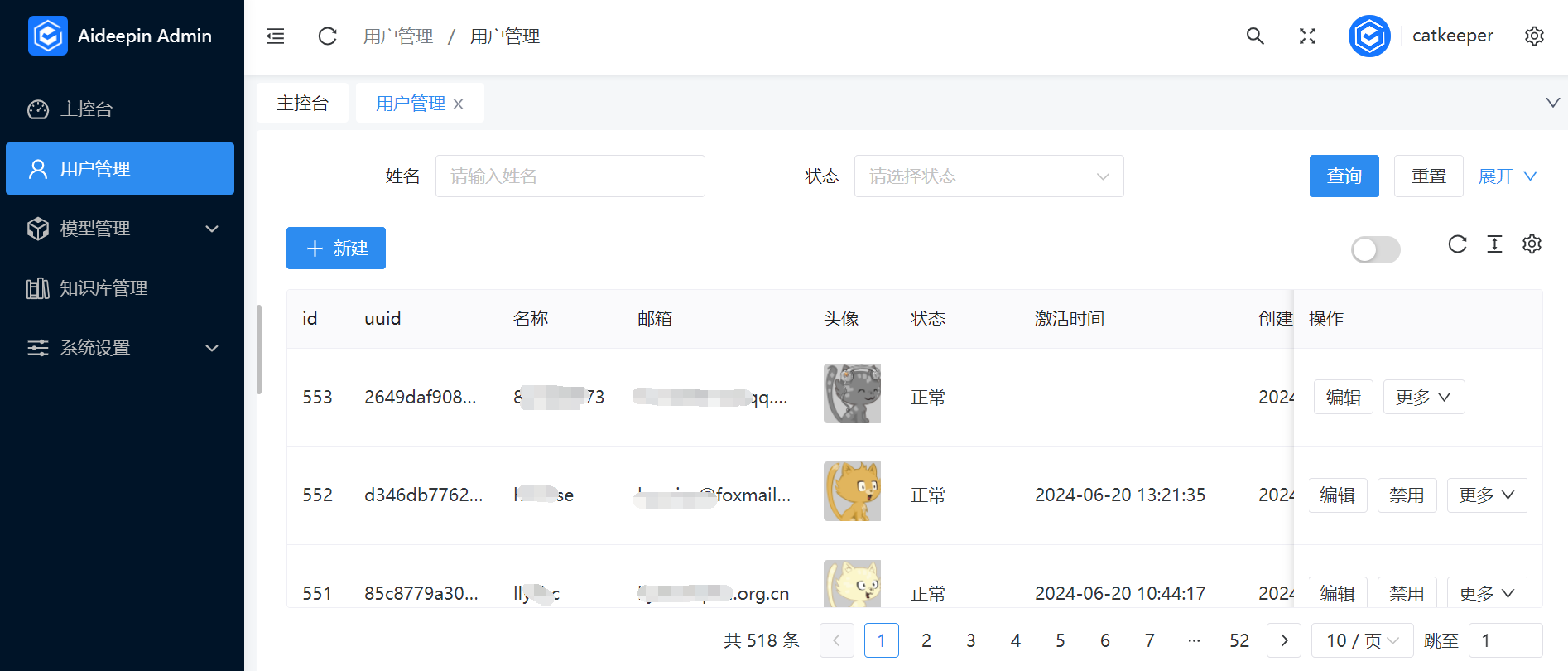
Task: Open header settings gear icon
Action: coord(1534,36)
